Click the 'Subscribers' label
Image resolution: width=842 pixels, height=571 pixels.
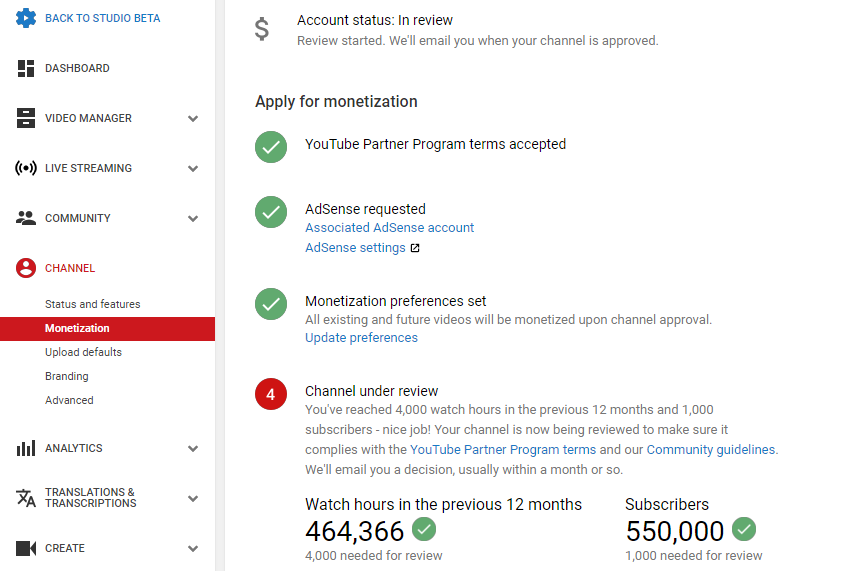667,504
